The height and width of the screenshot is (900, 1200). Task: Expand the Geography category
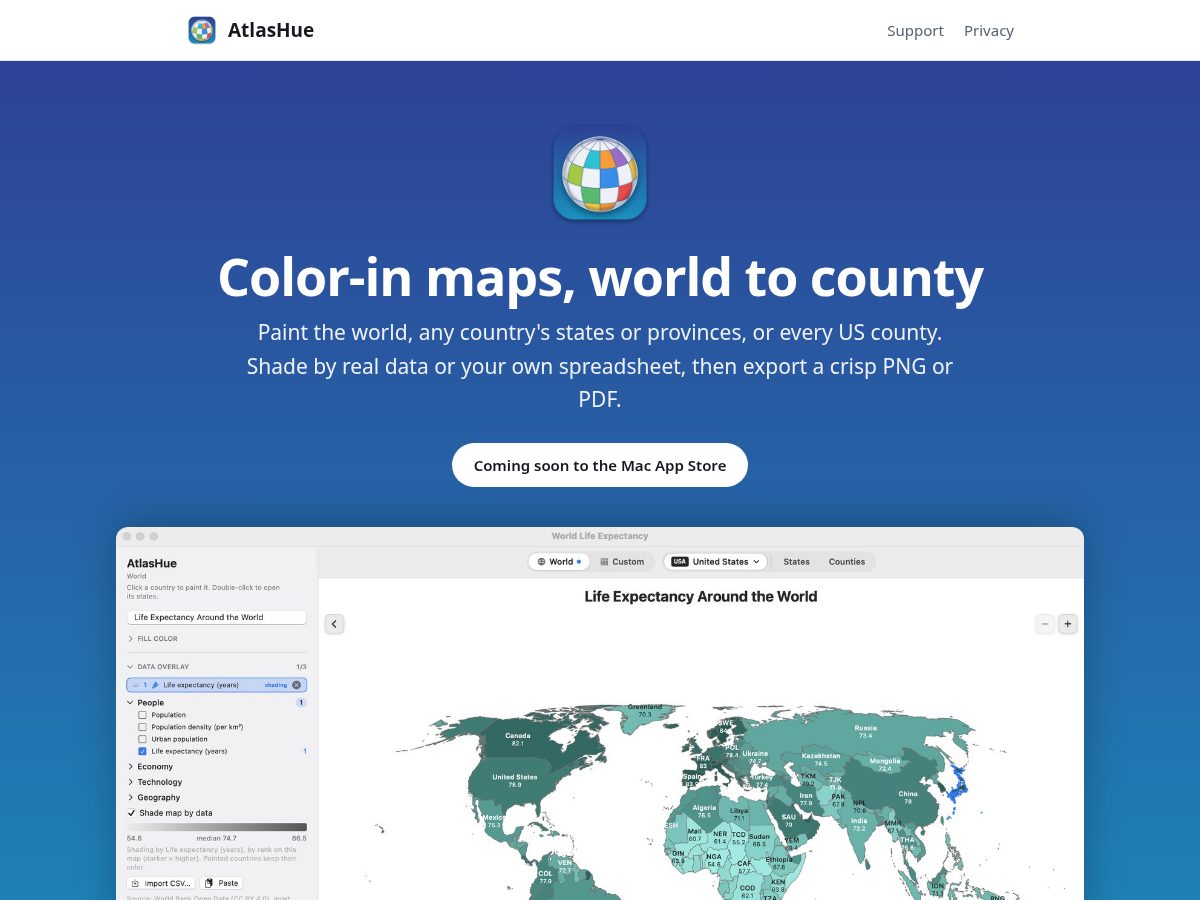point(130,798)
